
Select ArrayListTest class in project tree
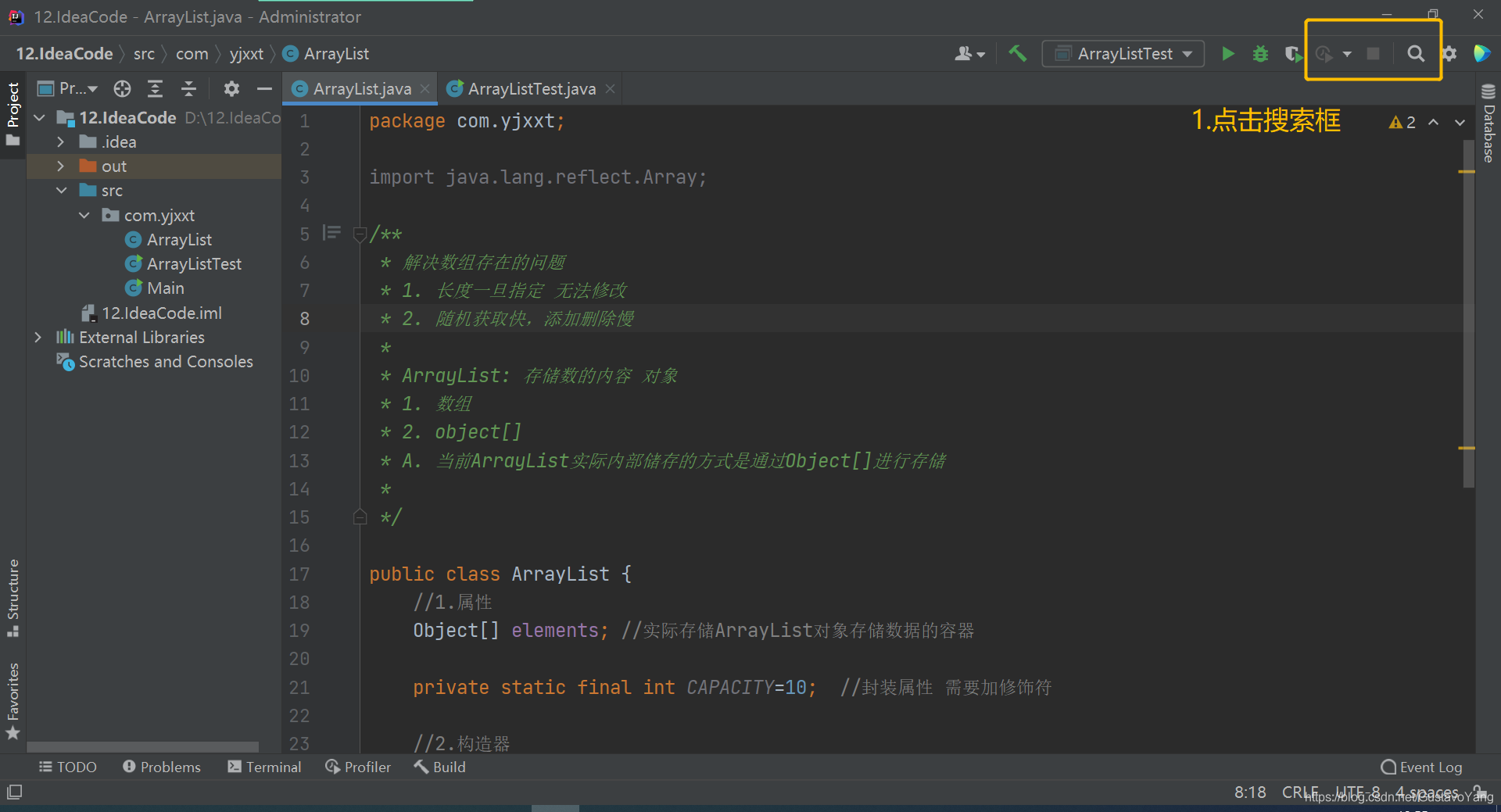(x=184, y=264)
